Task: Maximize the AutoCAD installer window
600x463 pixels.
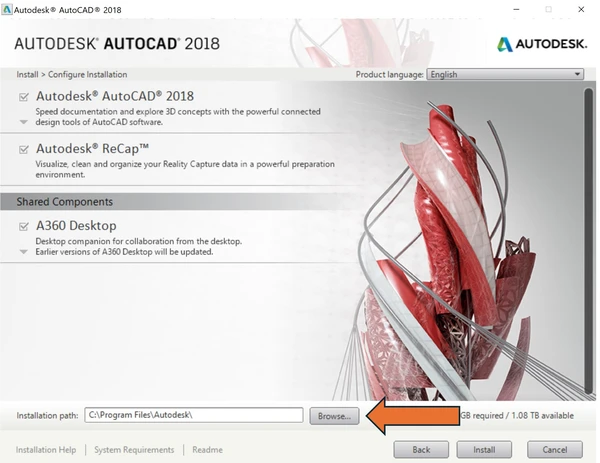Action: coord(547,9)
